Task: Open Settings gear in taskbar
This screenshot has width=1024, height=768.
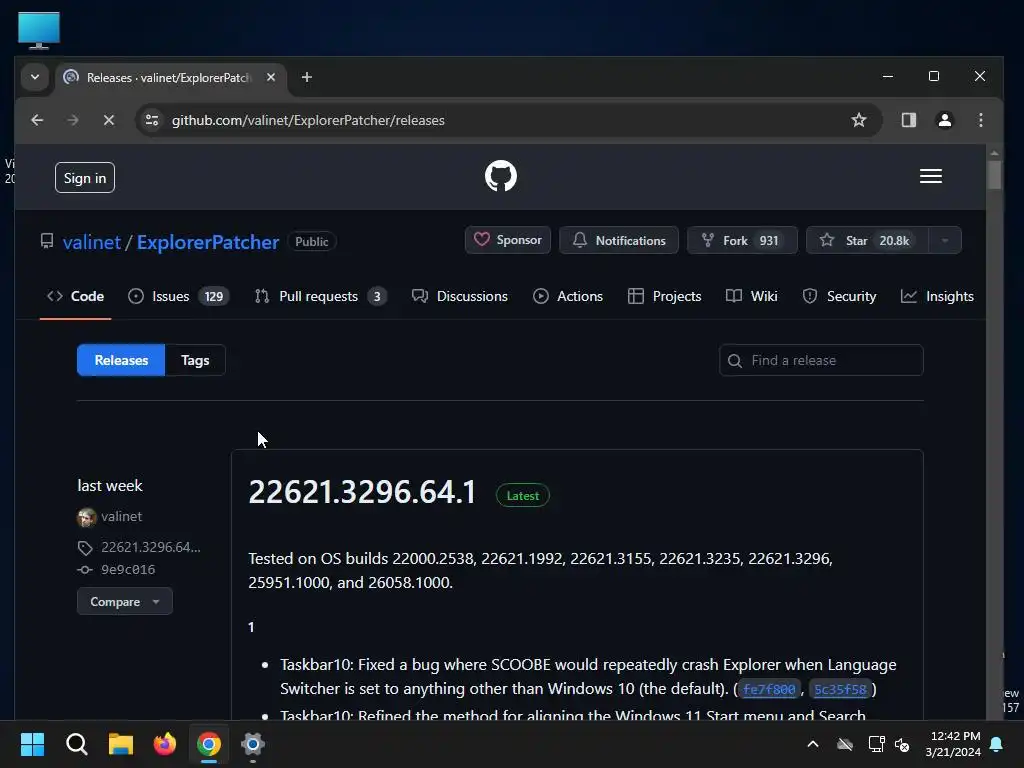Action: tap(253, 744)
